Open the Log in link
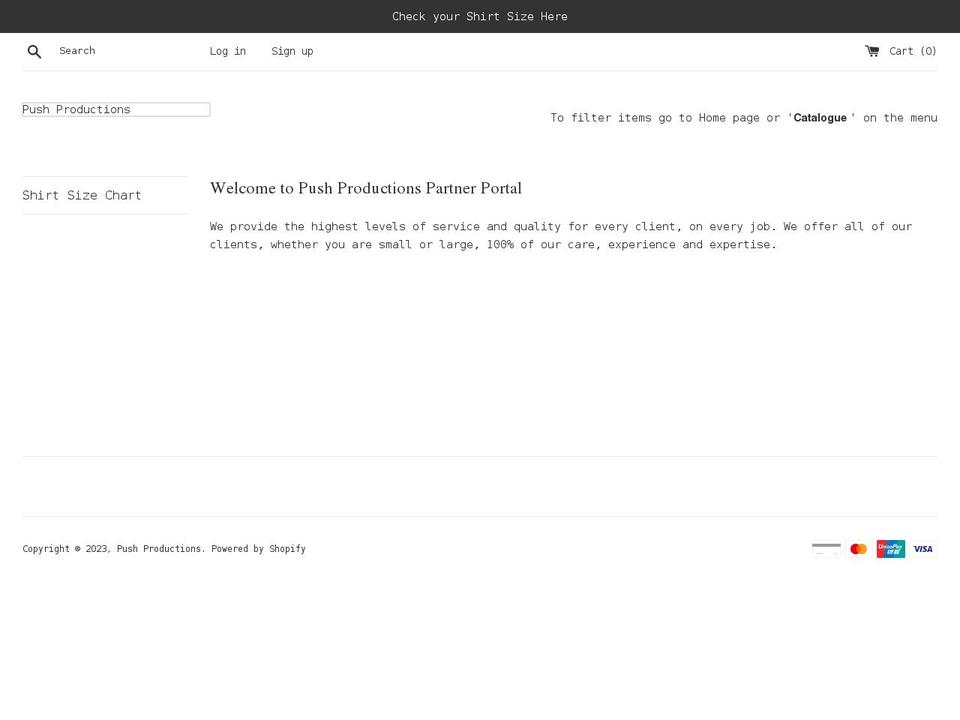 click(x=228, y=51)
